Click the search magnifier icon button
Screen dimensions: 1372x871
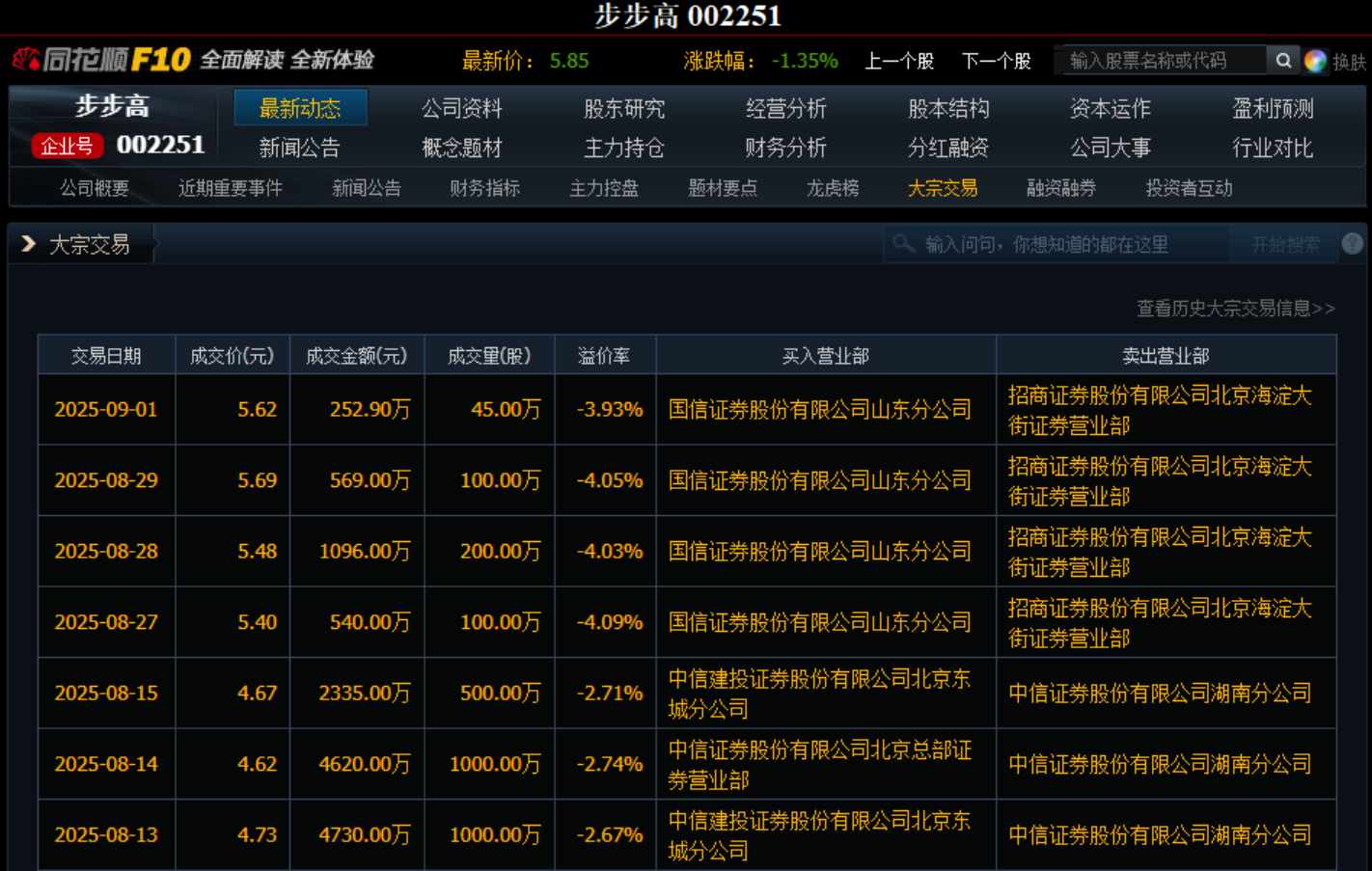(1282, 61)
